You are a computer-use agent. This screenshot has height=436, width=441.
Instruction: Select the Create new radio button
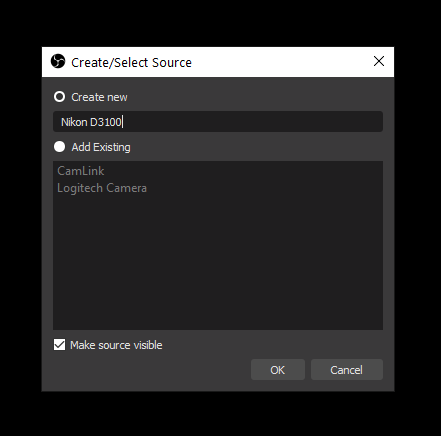click(60, 97)
